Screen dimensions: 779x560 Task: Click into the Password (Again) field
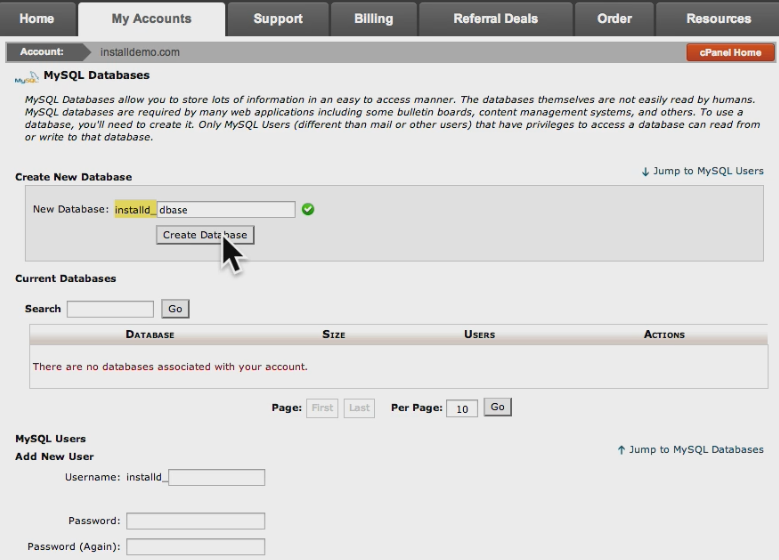point(195,547)
